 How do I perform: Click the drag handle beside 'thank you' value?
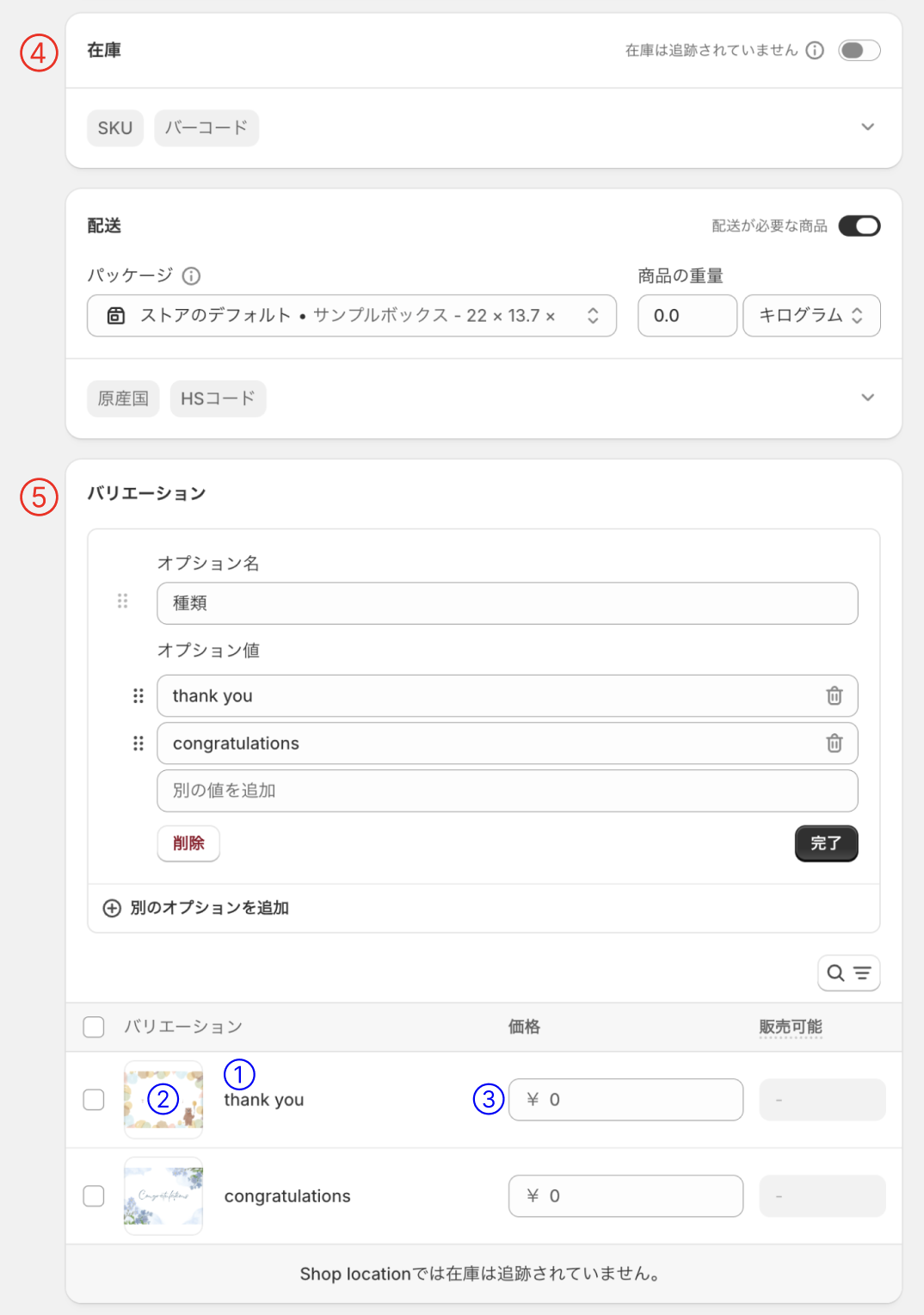coord(139,696)
